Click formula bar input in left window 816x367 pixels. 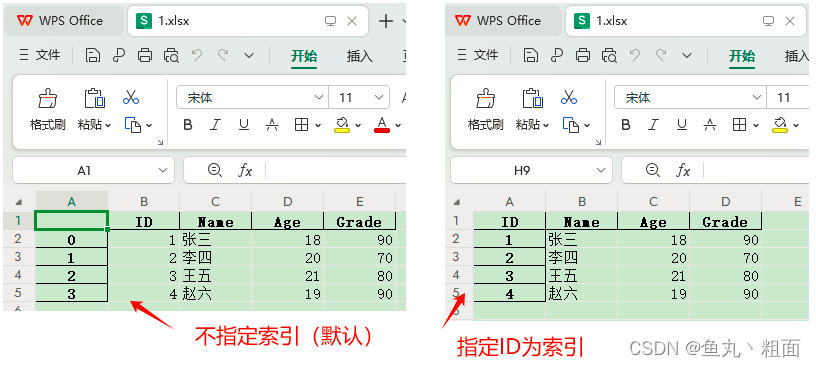point(336,170)
